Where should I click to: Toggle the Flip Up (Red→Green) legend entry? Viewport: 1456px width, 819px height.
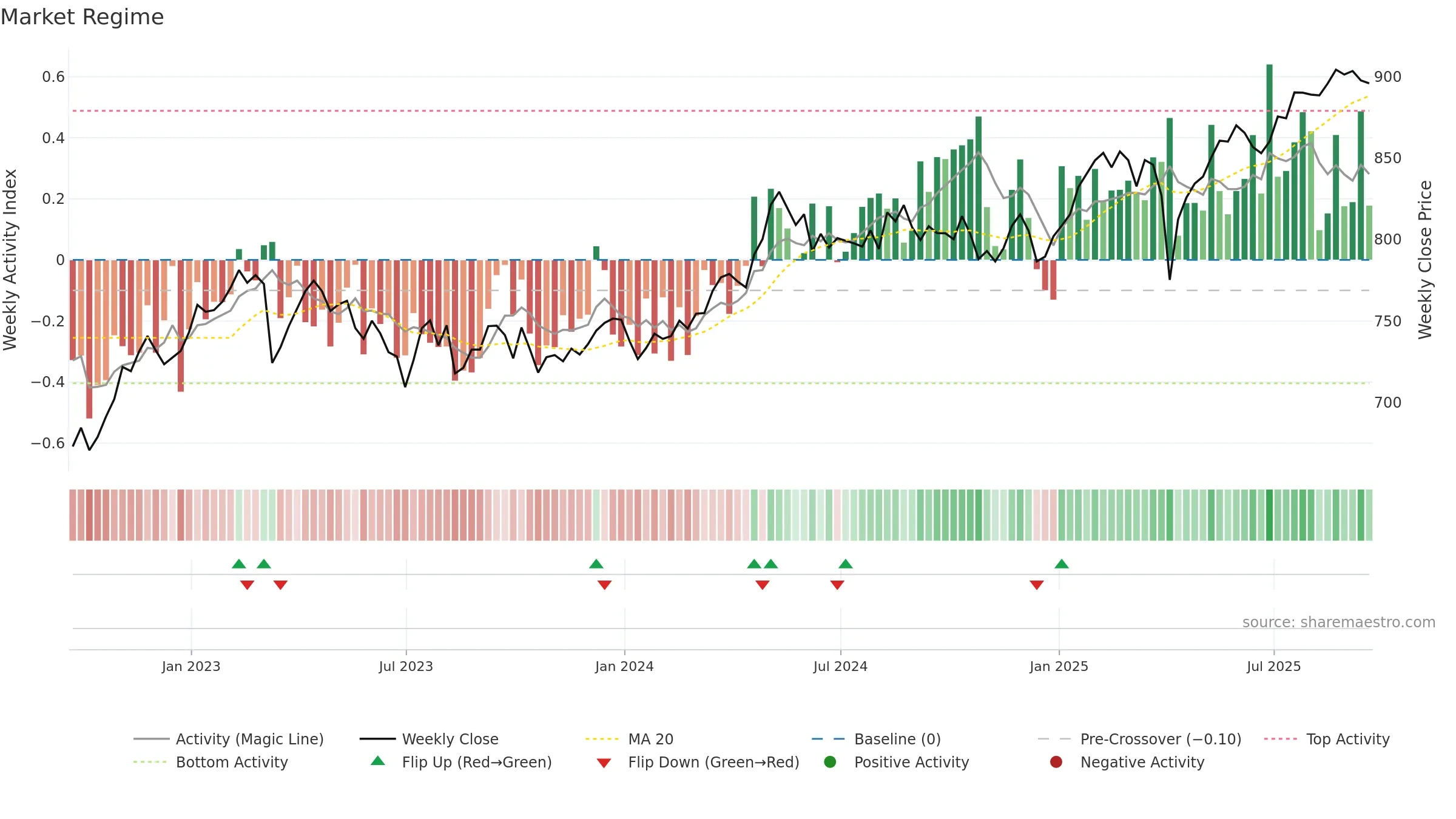tap(461, 762)
